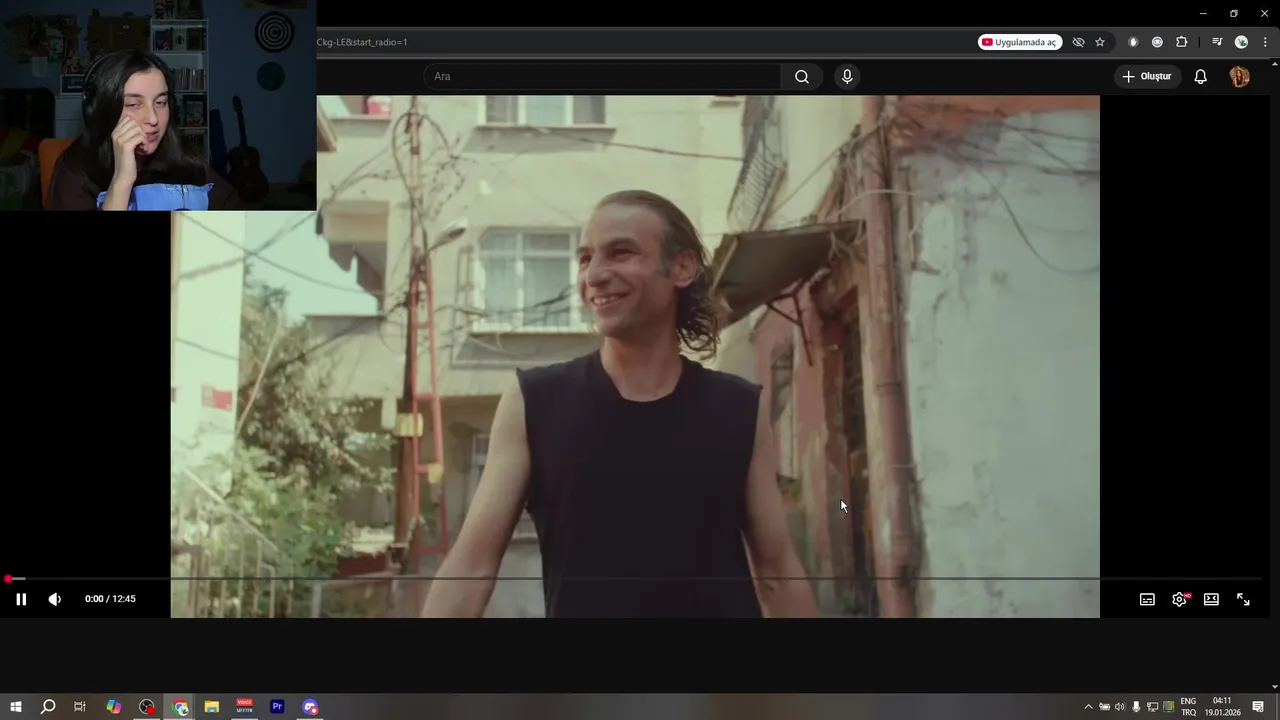Open the Extensions puzzle piece menu
This screenshot has width=1280, height=720.
1182,42
